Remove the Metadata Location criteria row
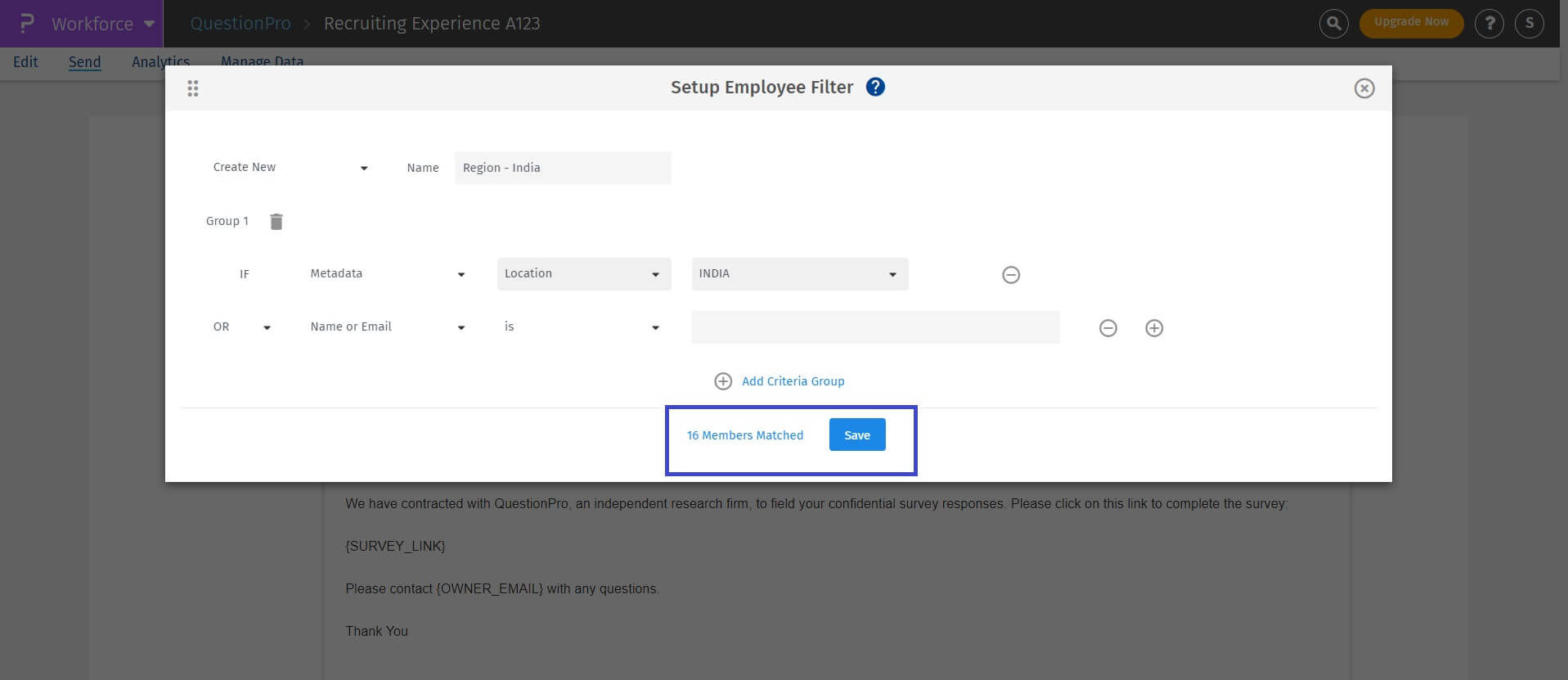This screenshot has height=680, width=1568. (1011, 275)
